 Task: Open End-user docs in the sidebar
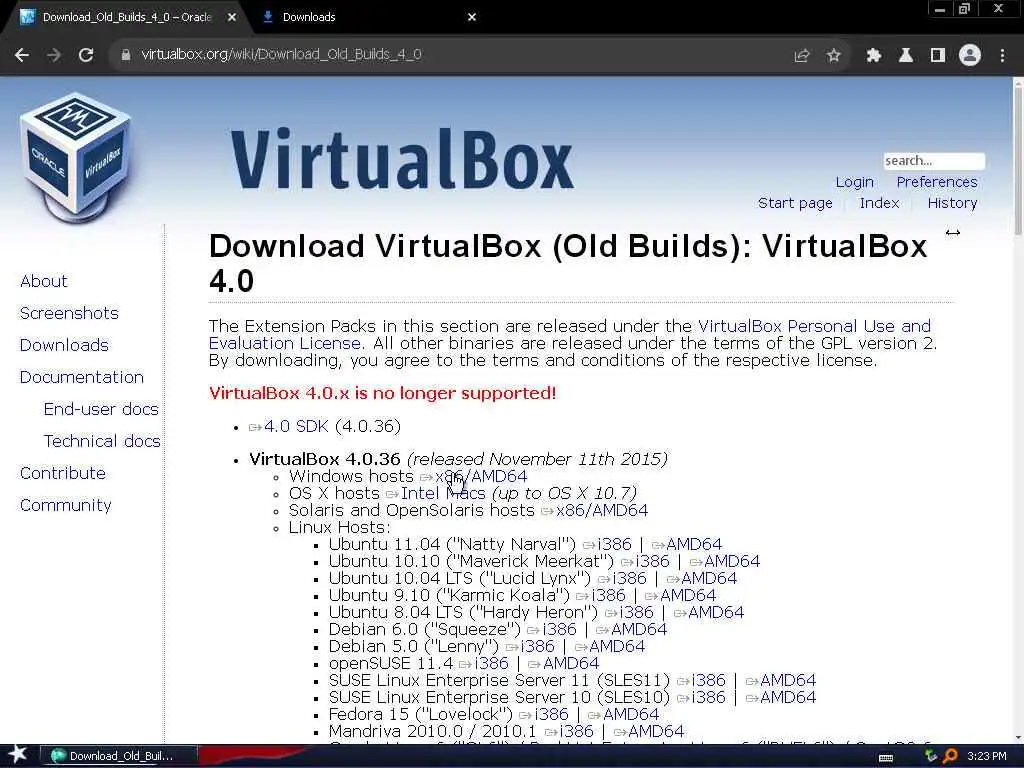tap(101, 409)
